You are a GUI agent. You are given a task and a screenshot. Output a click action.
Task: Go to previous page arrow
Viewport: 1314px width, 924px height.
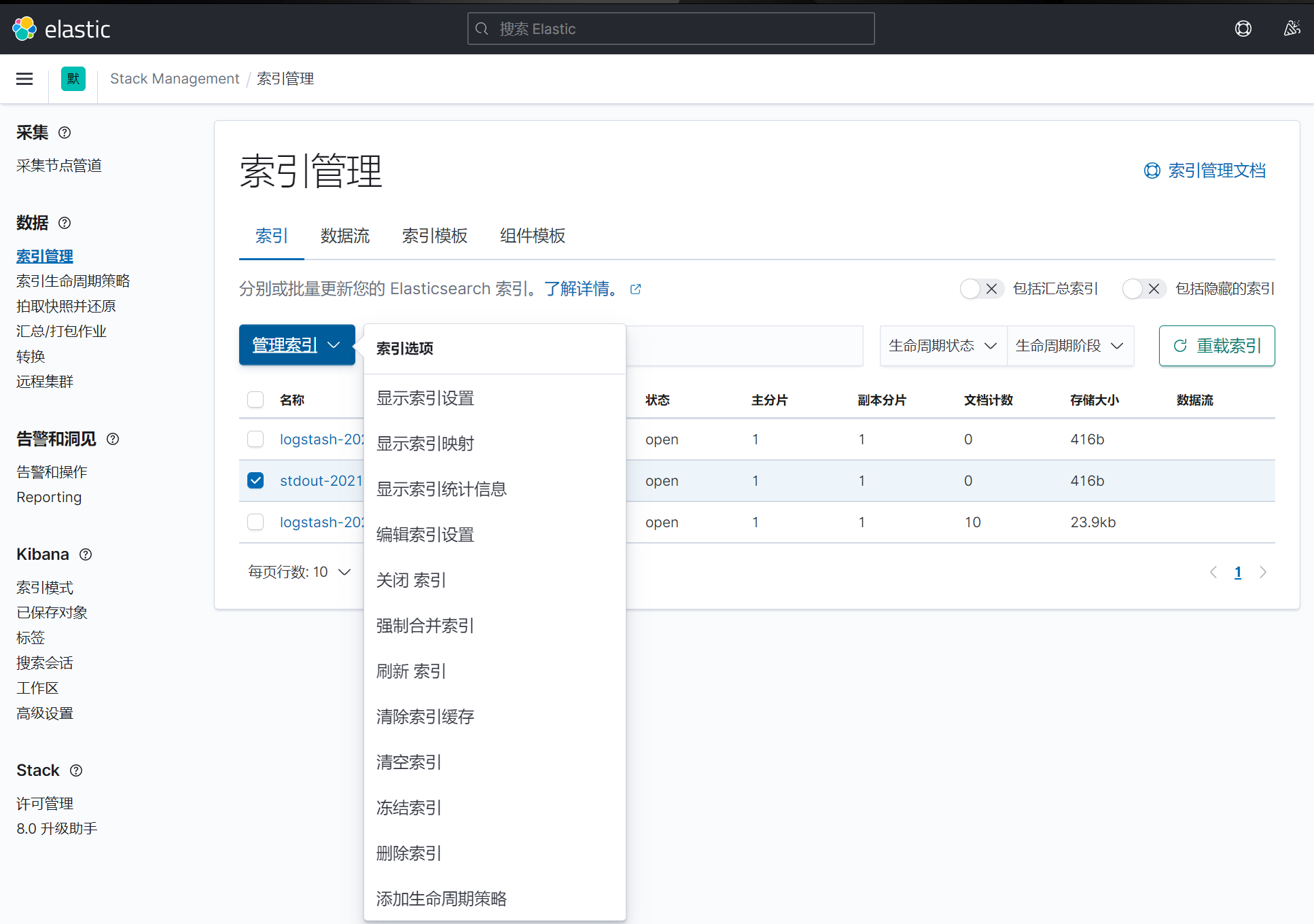1213,572
